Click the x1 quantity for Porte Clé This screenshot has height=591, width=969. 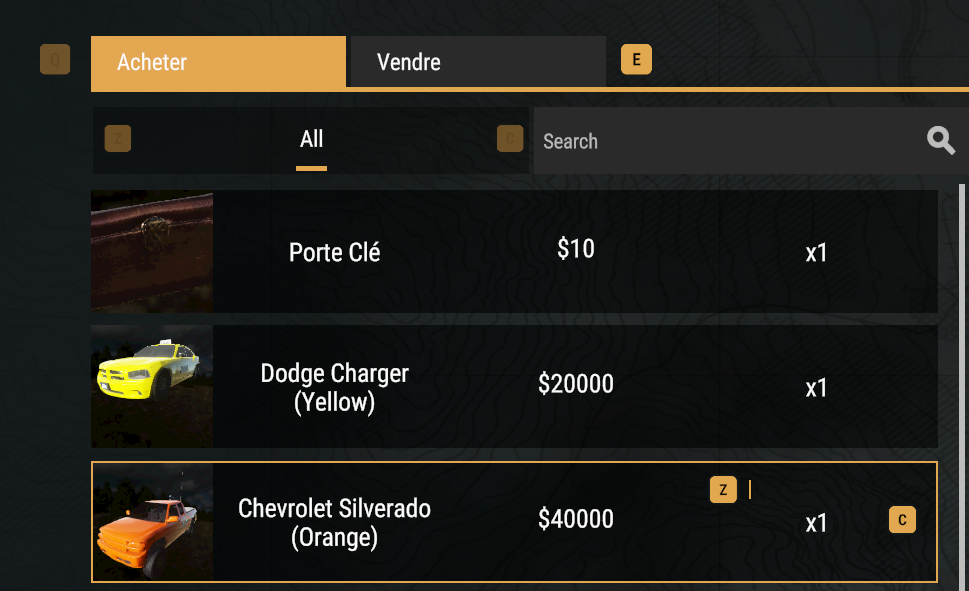click(x=817, y=253)
